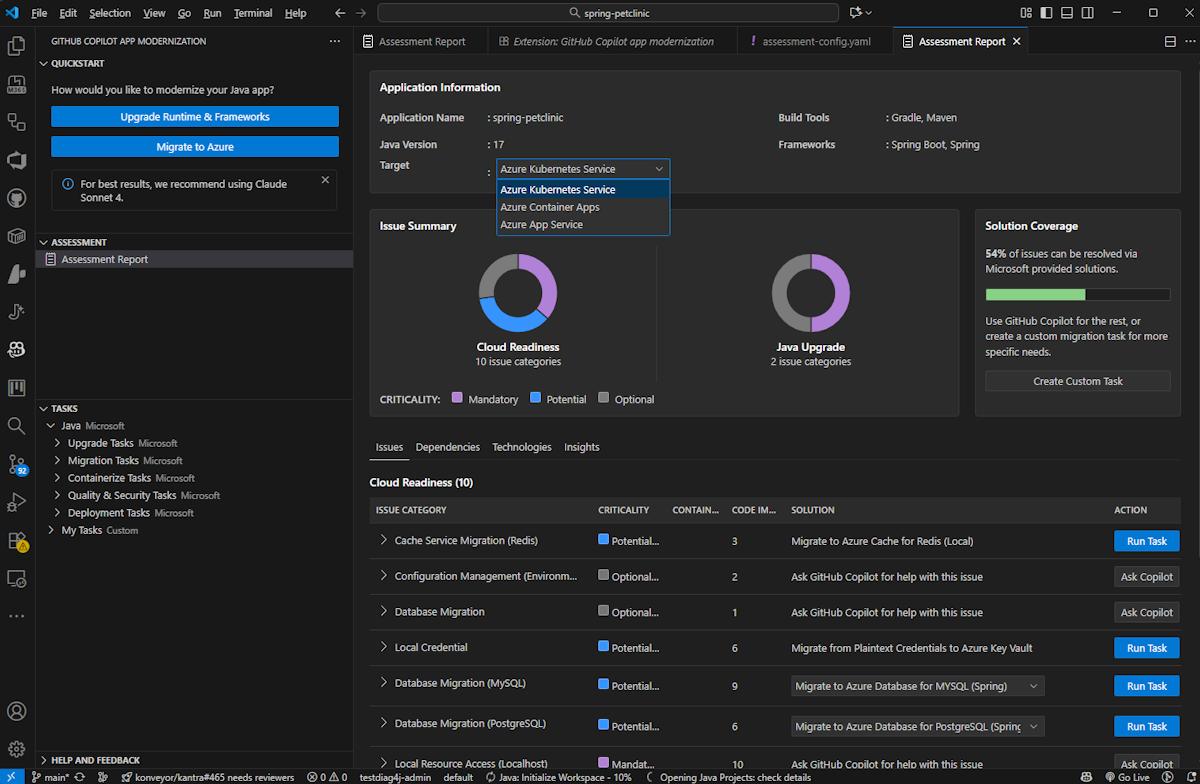Click the Accounts icon in activity bar
The width and height of the screenshot is (1200, 784).
[x=16, y=712]
